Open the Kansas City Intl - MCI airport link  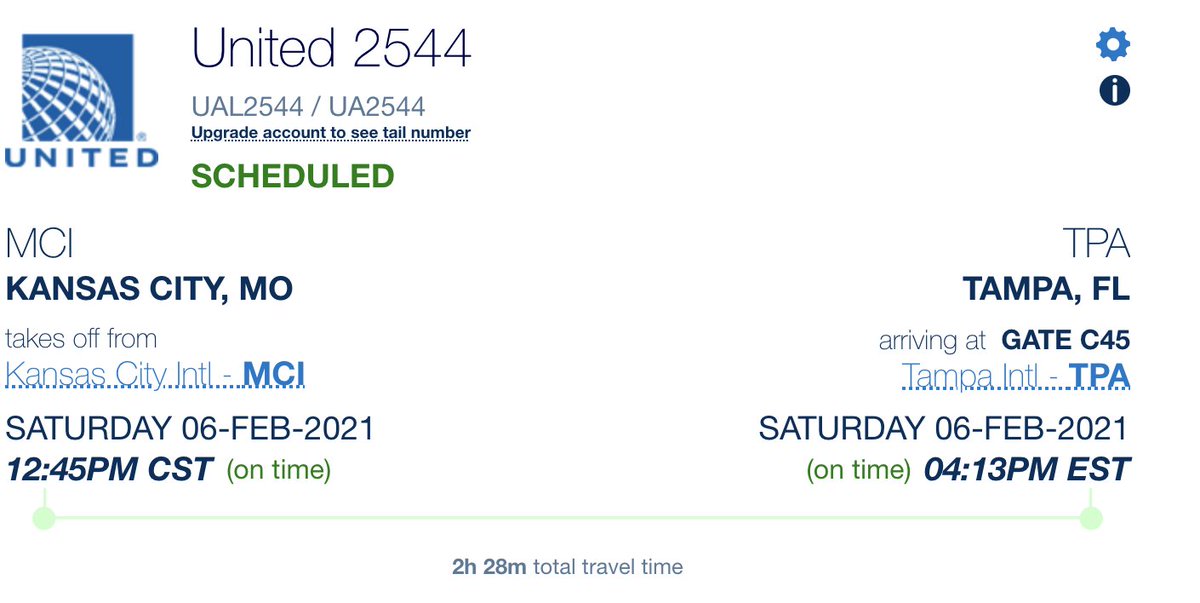[x=155, y=373]
